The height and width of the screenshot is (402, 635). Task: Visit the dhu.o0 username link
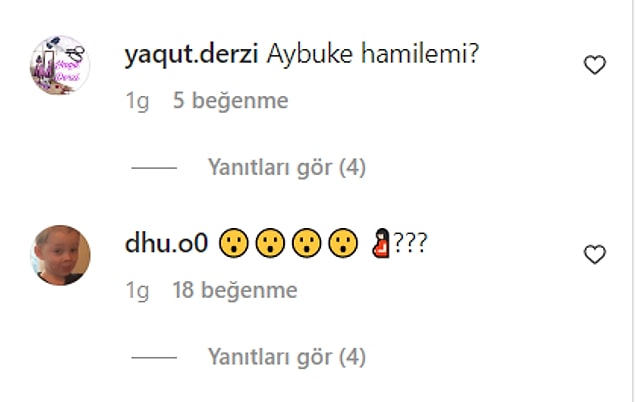click(x=166, y=243)
